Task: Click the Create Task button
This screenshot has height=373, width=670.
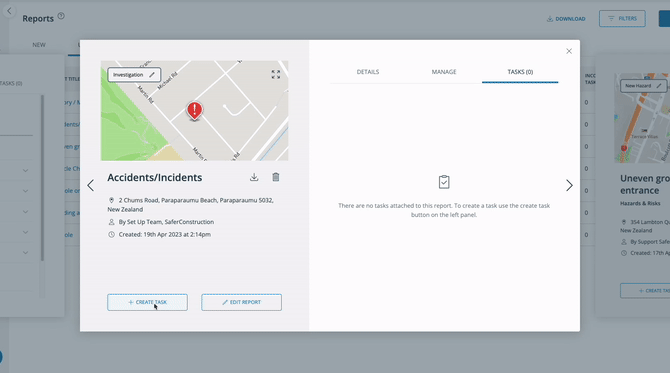Action: (x=147, y=302)
